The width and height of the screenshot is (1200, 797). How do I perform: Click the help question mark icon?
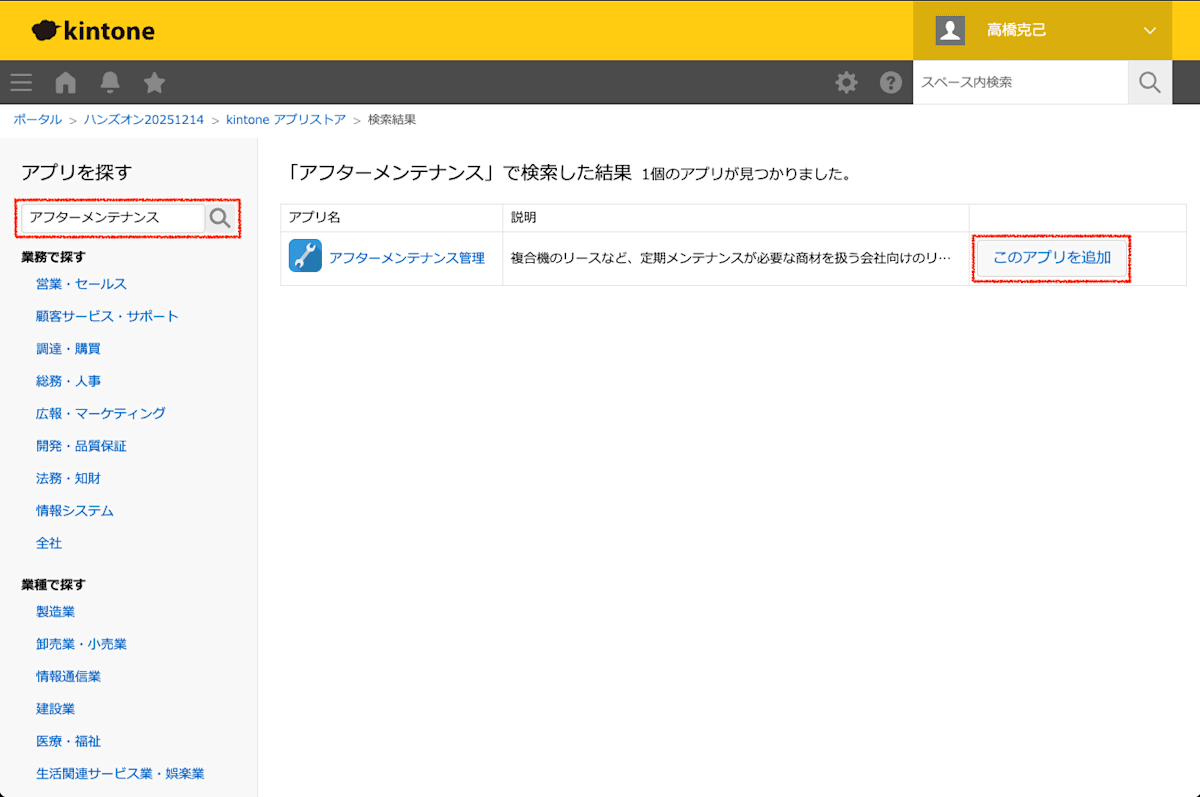coord(891,82)
